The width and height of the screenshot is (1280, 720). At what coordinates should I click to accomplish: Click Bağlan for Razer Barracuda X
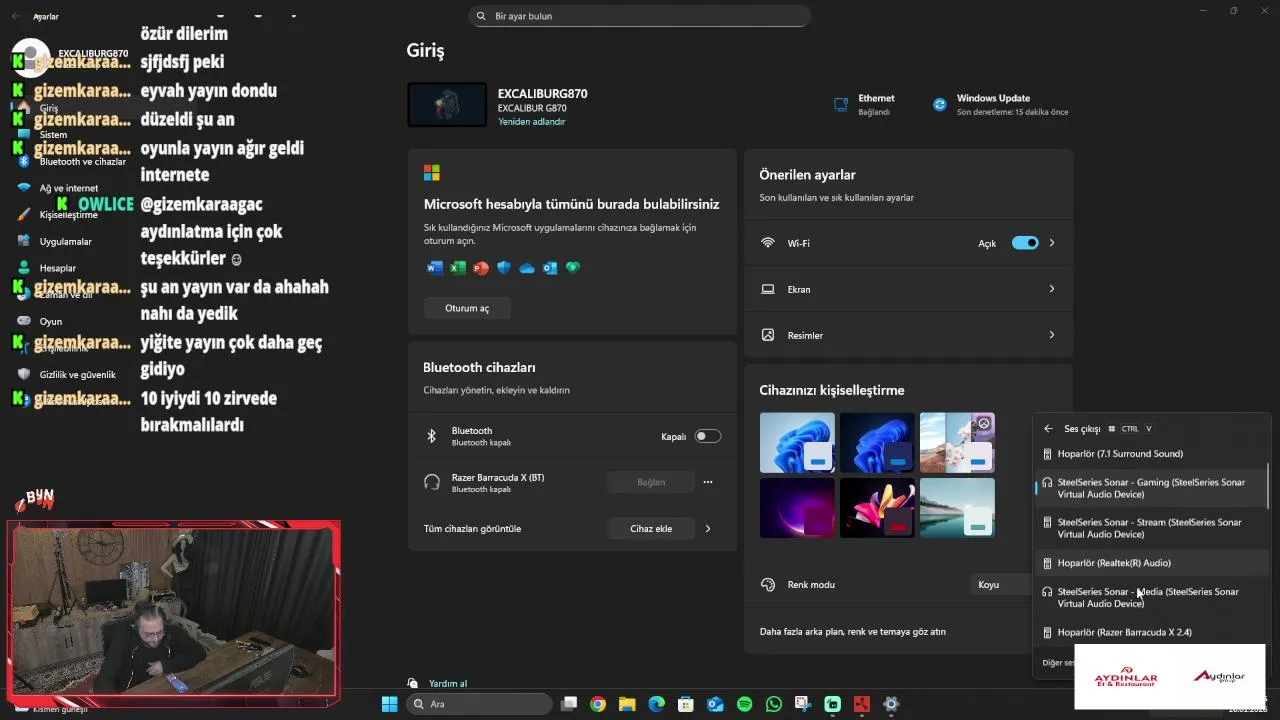click(651, 482)
